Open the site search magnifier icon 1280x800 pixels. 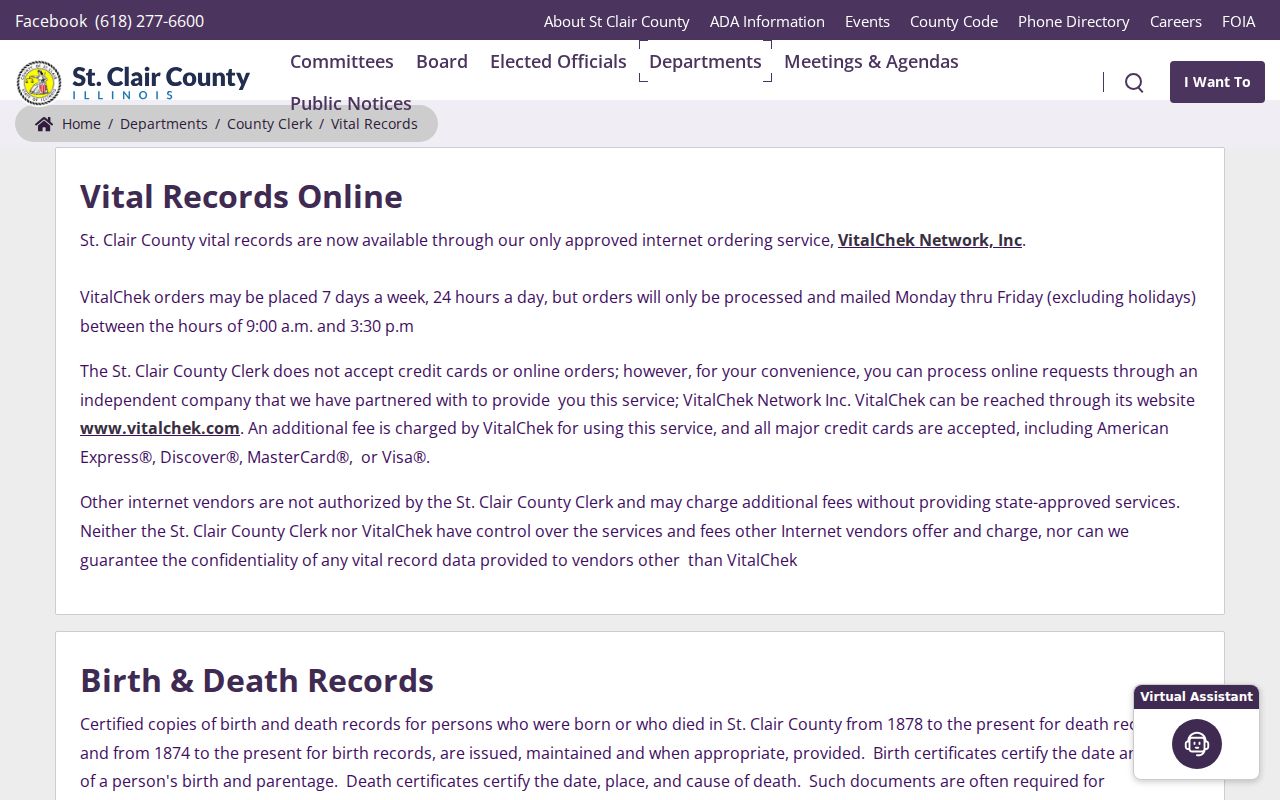click(1134, 82)
